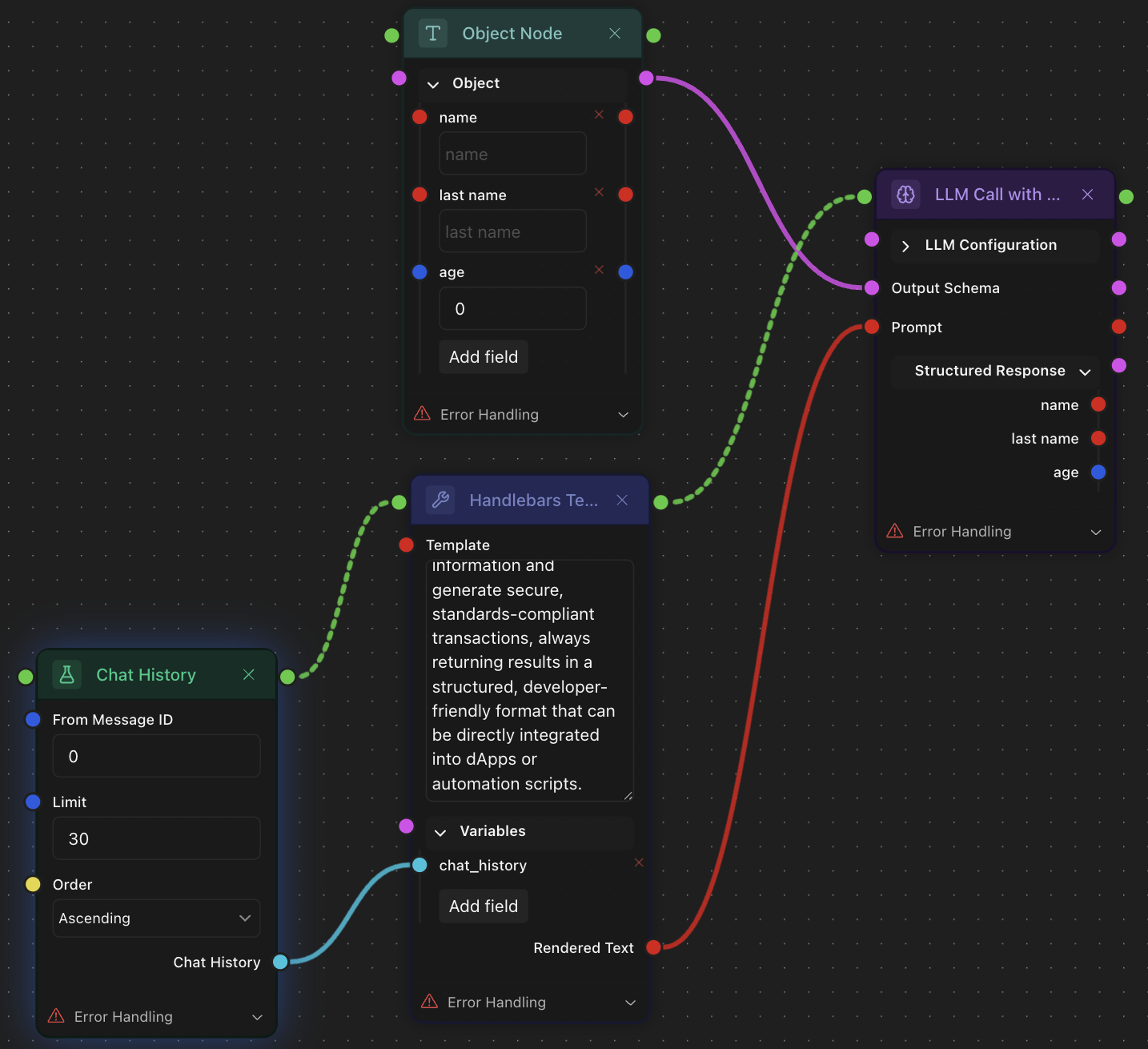1148x1049 pixels.
Task: Delete the chat_history variable
Action: [x=639, y=862]
